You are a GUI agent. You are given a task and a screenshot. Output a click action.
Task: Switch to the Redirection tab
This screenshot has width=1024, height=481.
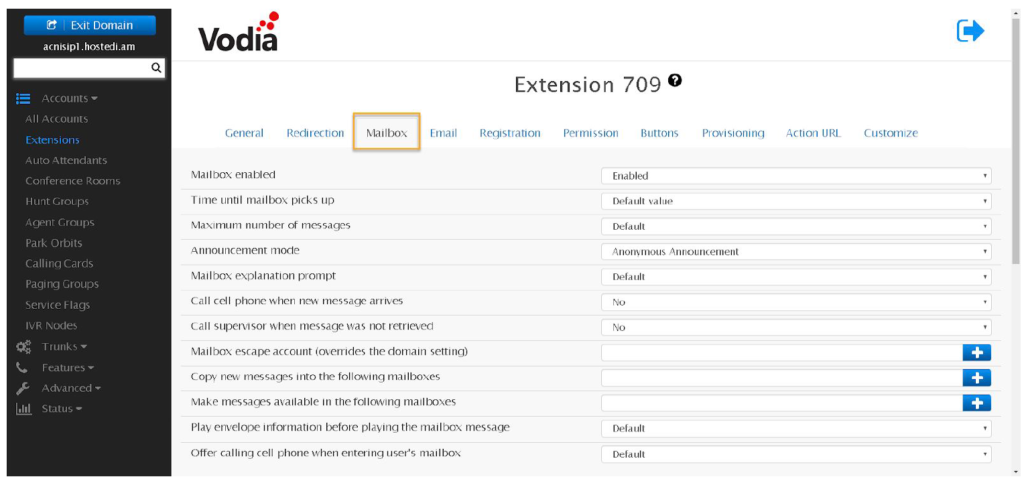click(x=315, y=133)
